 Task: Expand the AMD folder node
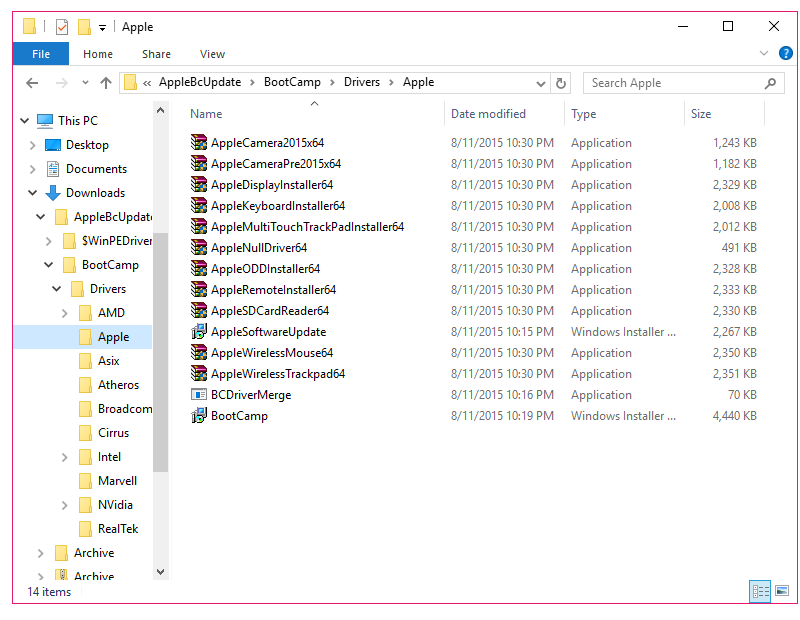tap(64, 313)
